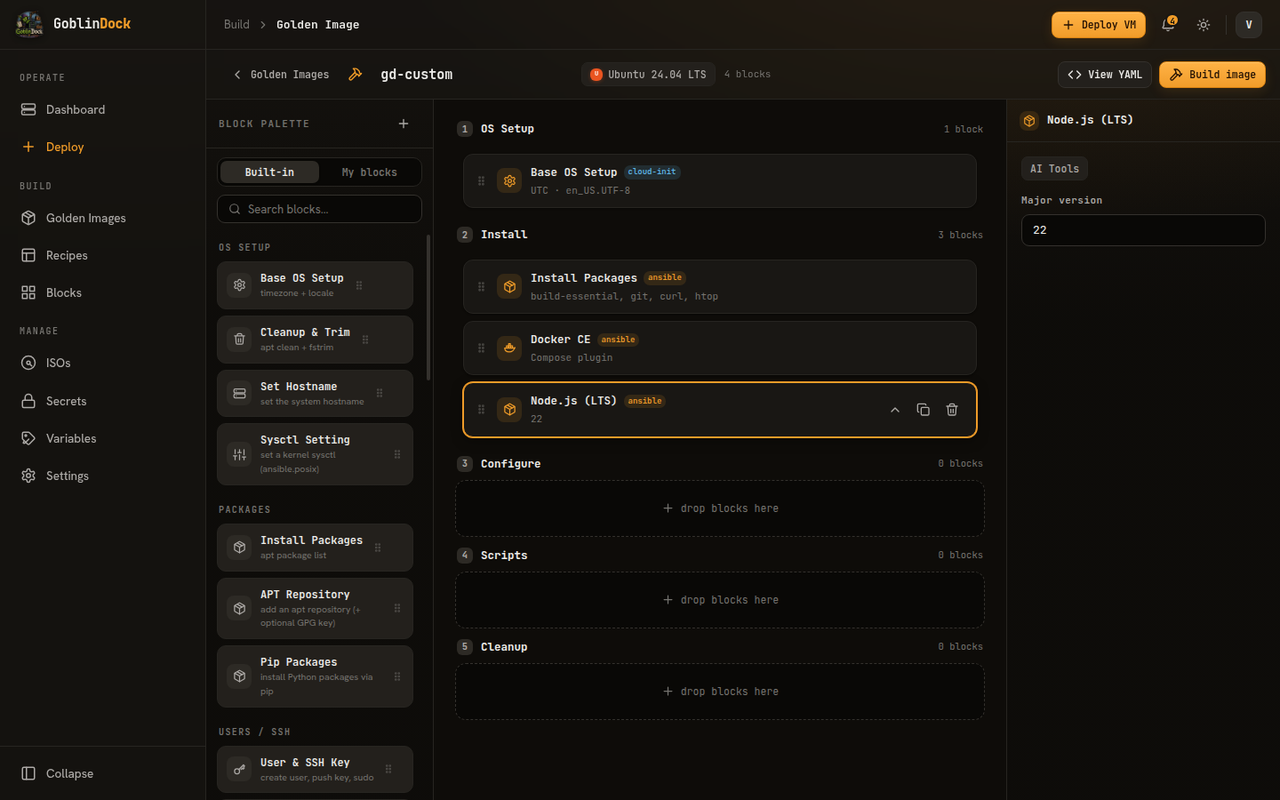Grab the palette Pip Packages drag handle
This screenshot has width=1280, height=800.
coord(397,676)
